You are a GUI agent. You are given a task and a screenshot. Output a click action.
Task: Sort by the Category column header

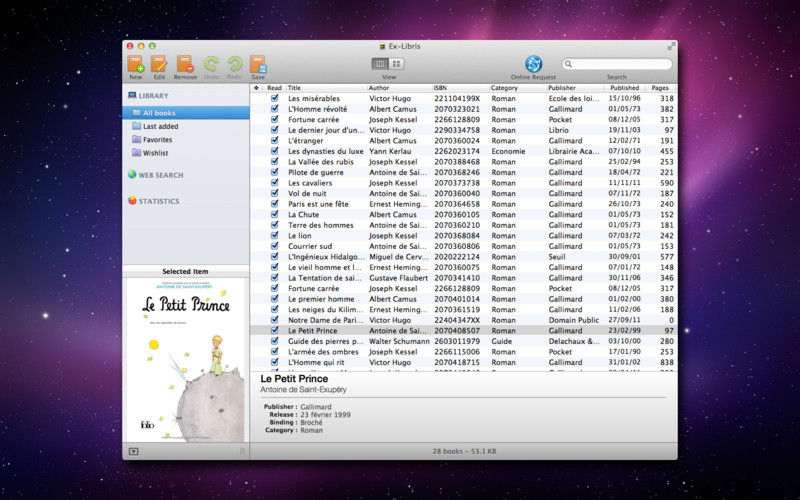(x=518, y=88)
